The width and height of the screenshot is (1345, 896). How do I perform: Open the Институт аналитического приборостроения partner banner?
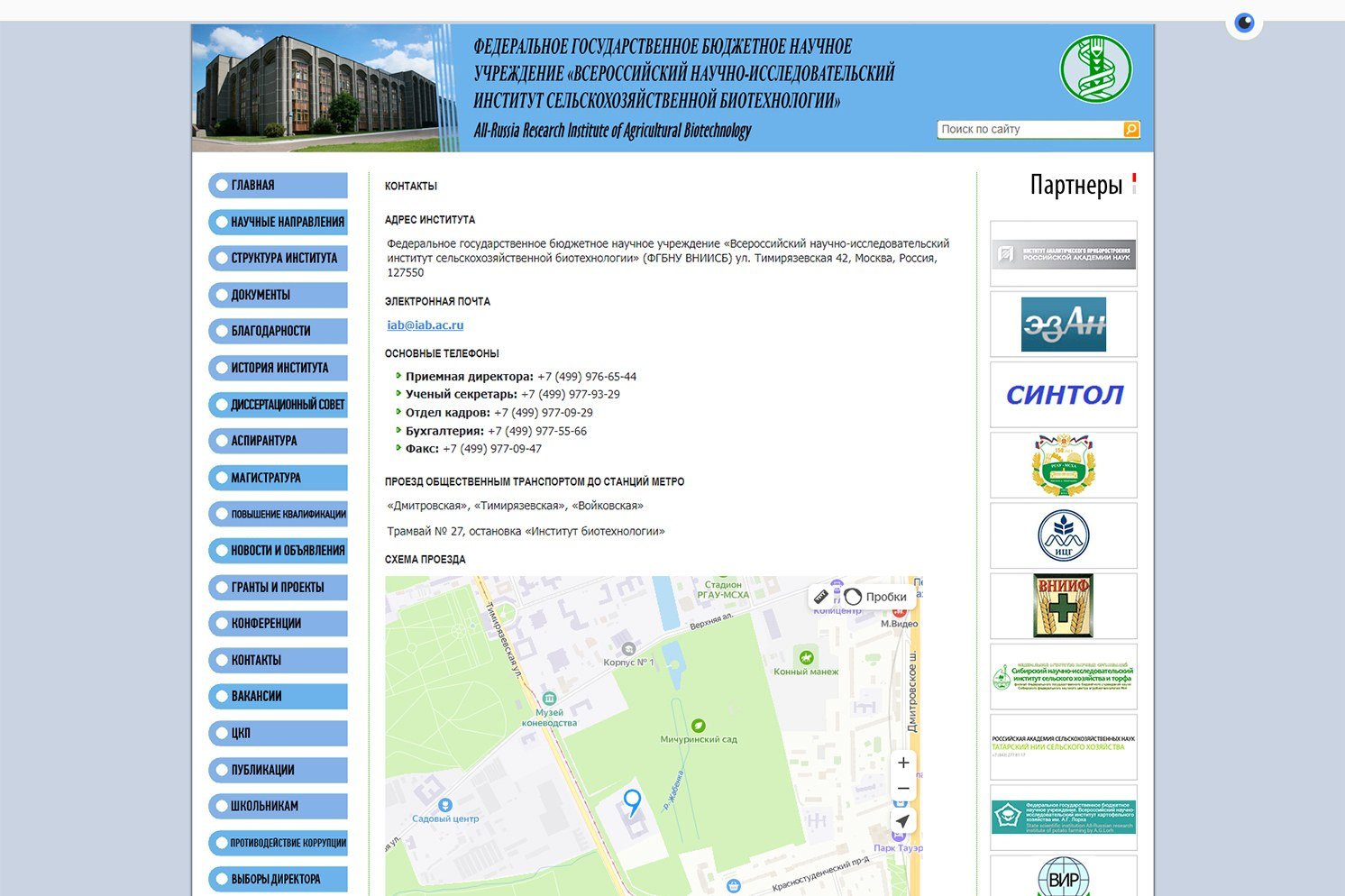(1064, 254)
